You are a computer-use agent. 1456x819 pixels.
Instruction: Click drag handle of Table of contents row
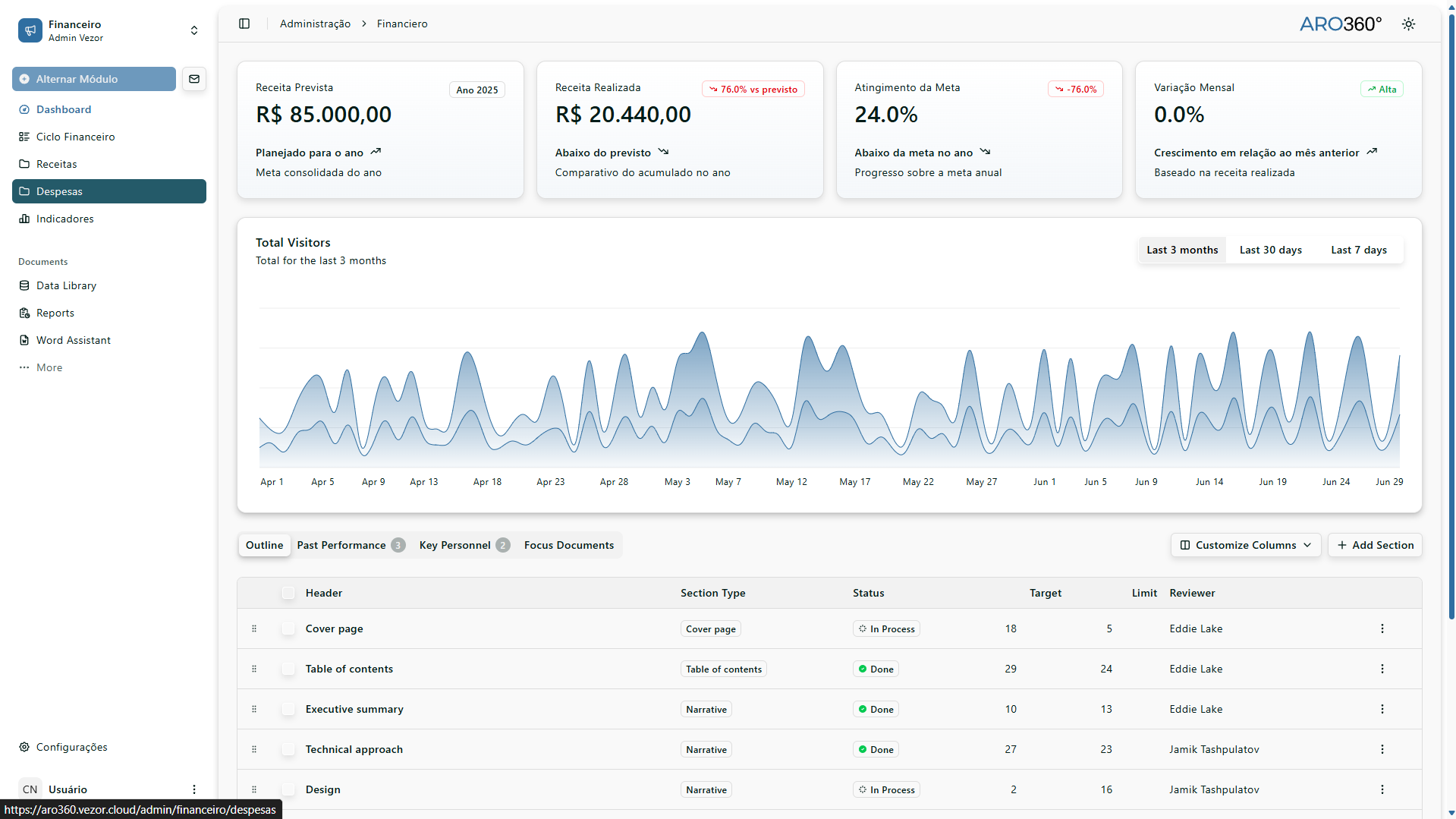tap(254, 669)
